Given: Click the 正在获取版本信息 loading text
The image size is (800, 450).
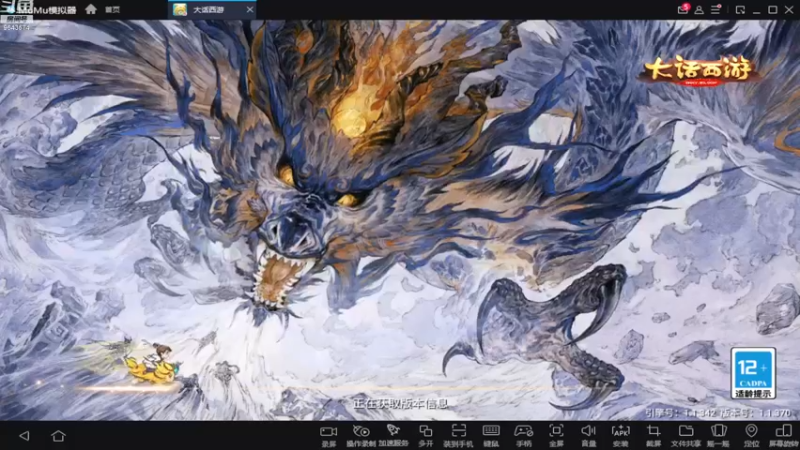Looking at the screenshot, I should click(401, 404).
